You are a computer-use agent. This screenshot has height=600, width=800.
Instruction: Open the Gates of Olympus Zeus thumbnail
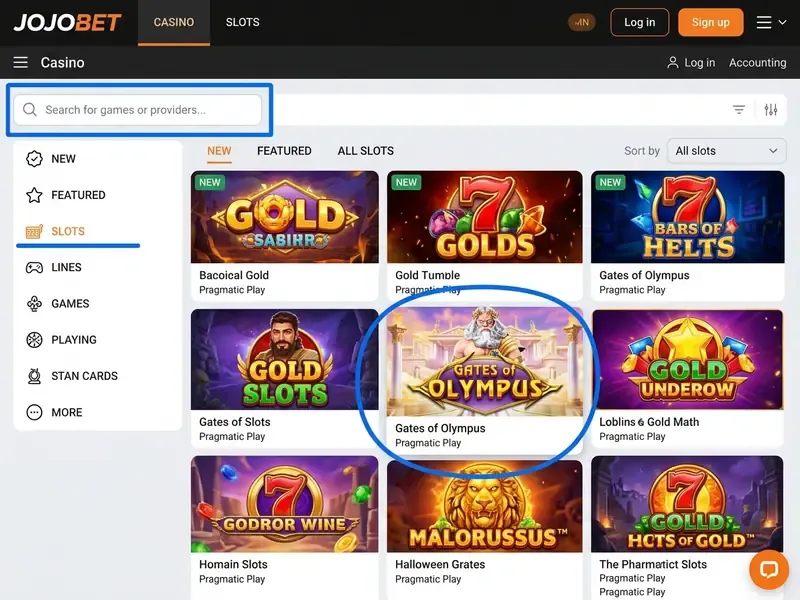coord(485,362)
